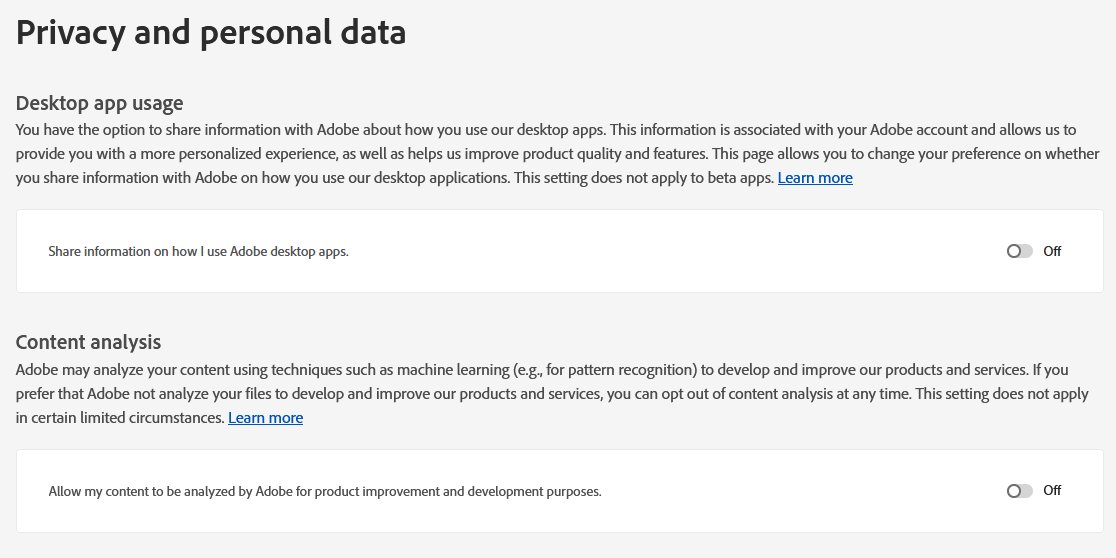Toggle sharing Adobe desktop apps usage information
Viewport: 1116px width, 558px height.
click(x=1019, y=251)
